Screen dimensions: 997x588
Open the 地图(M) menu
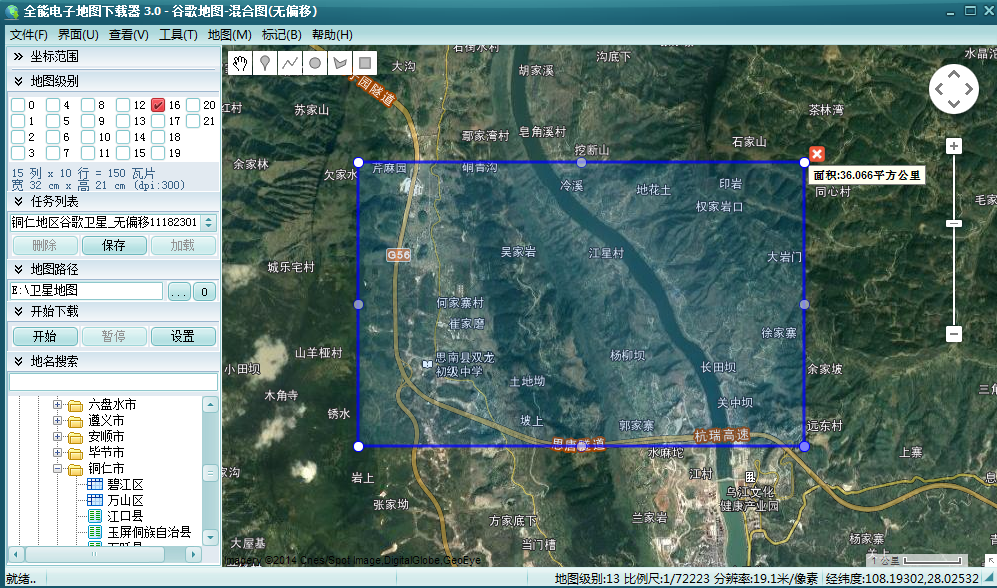230,34
